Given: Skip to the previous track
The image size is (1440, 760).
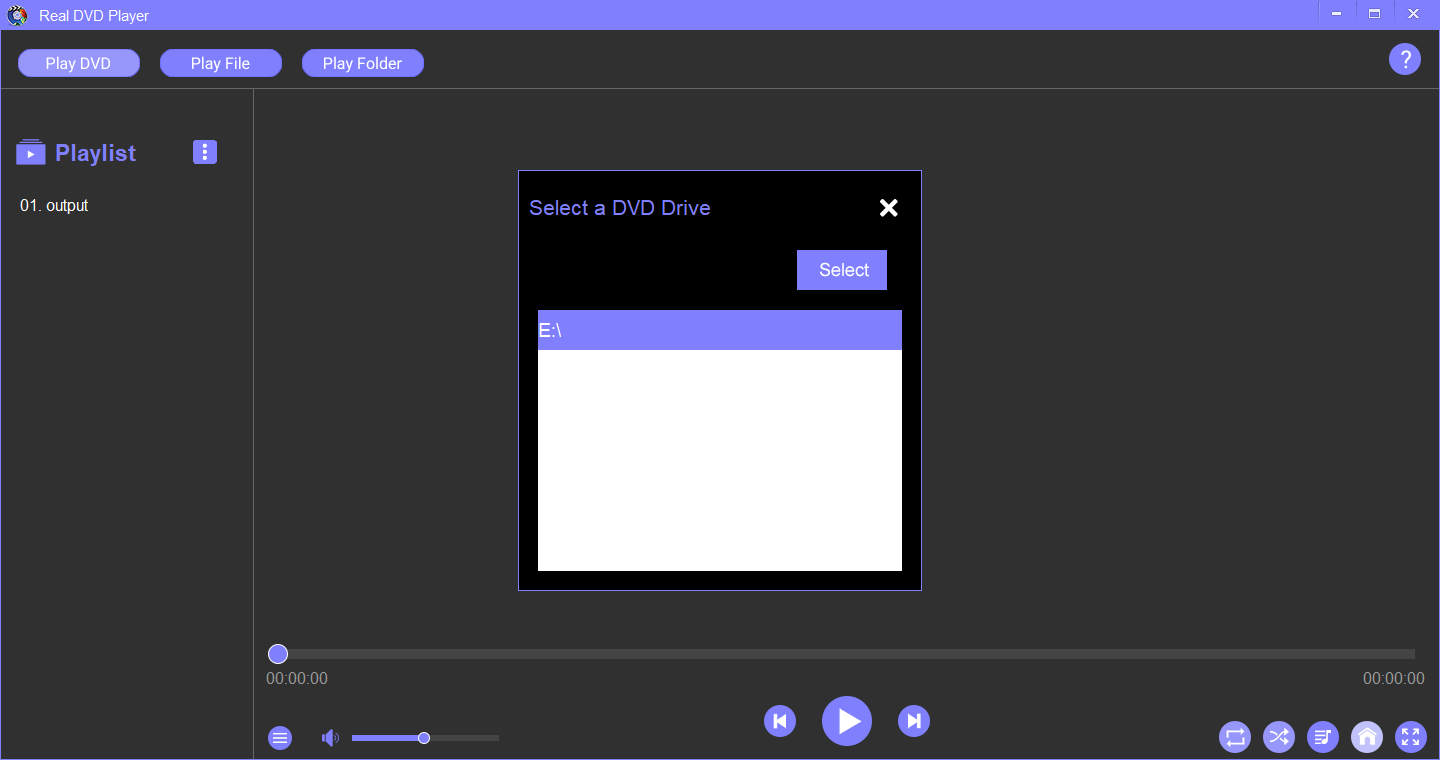Looking at the screenshot, I should (780, 721).
